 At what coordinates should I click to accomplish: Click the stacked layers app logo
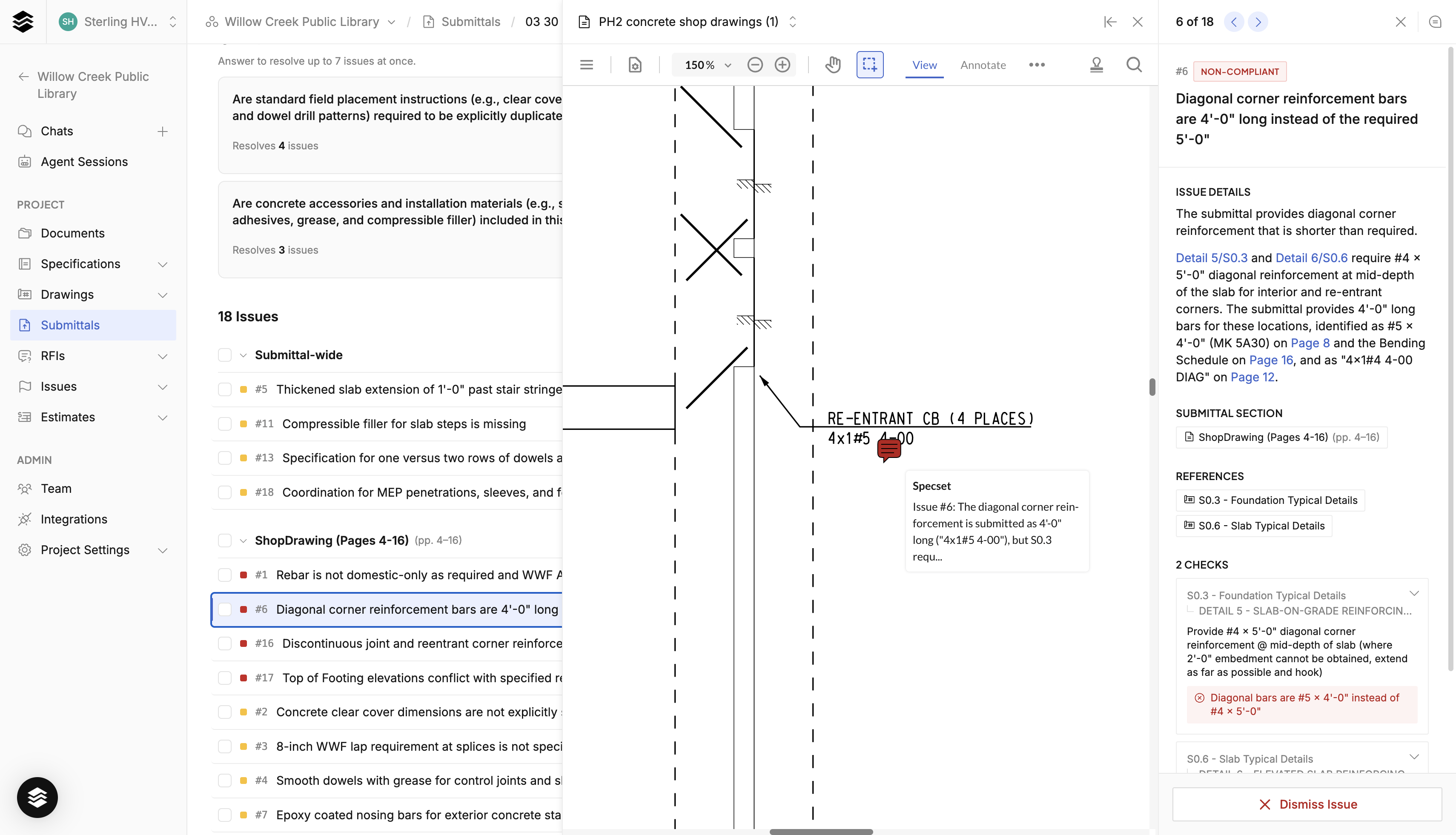pos(23,22)
